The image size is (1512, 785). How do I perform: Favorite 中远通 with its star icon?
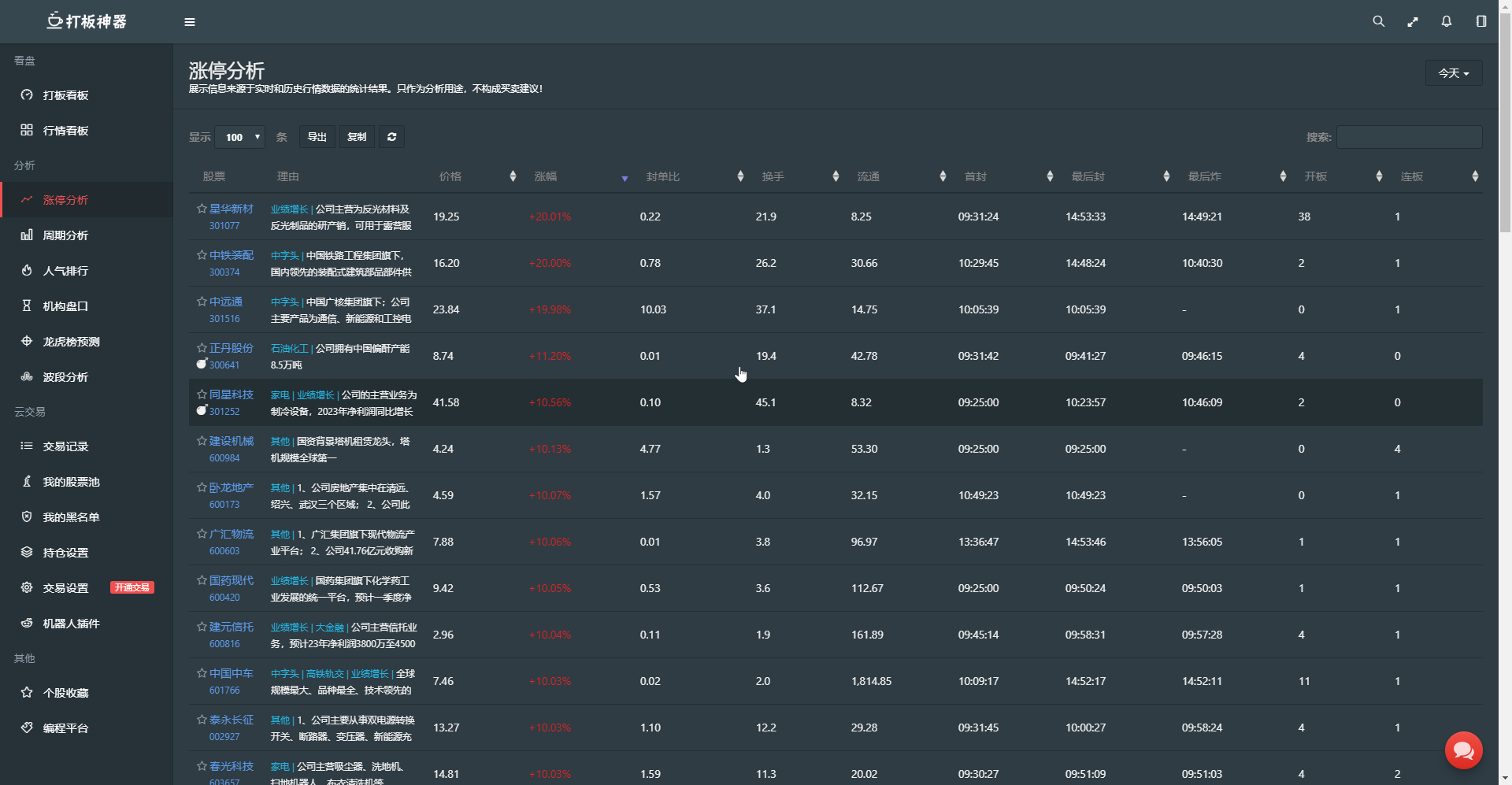pos(202,302)
